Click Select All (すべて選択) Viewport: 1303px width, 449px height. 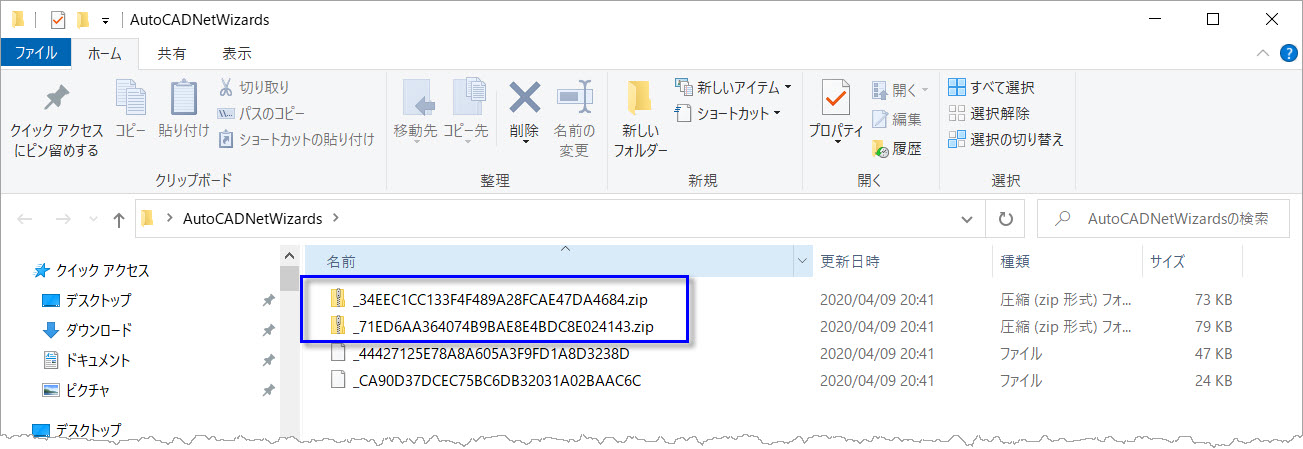click(991, 87)
